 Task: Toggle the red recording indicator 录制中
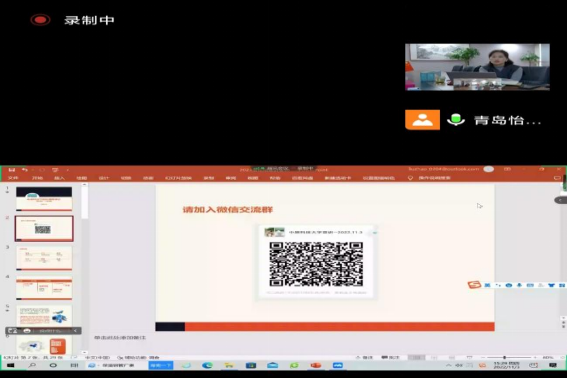(40, 20)
